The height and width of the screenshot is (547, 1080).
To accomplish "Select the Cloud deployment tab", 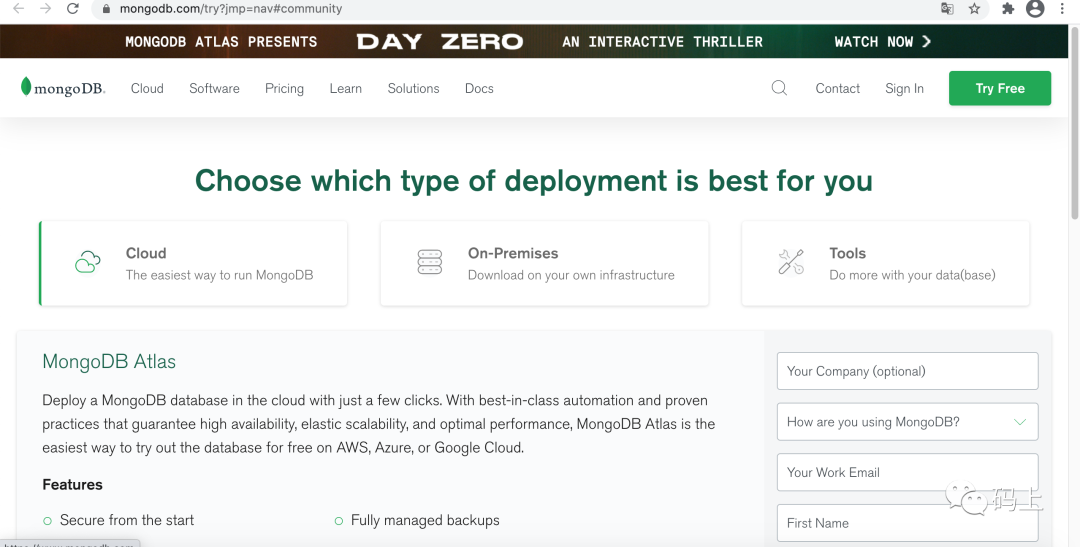I will pyautogui.click(x=193, y=264).
